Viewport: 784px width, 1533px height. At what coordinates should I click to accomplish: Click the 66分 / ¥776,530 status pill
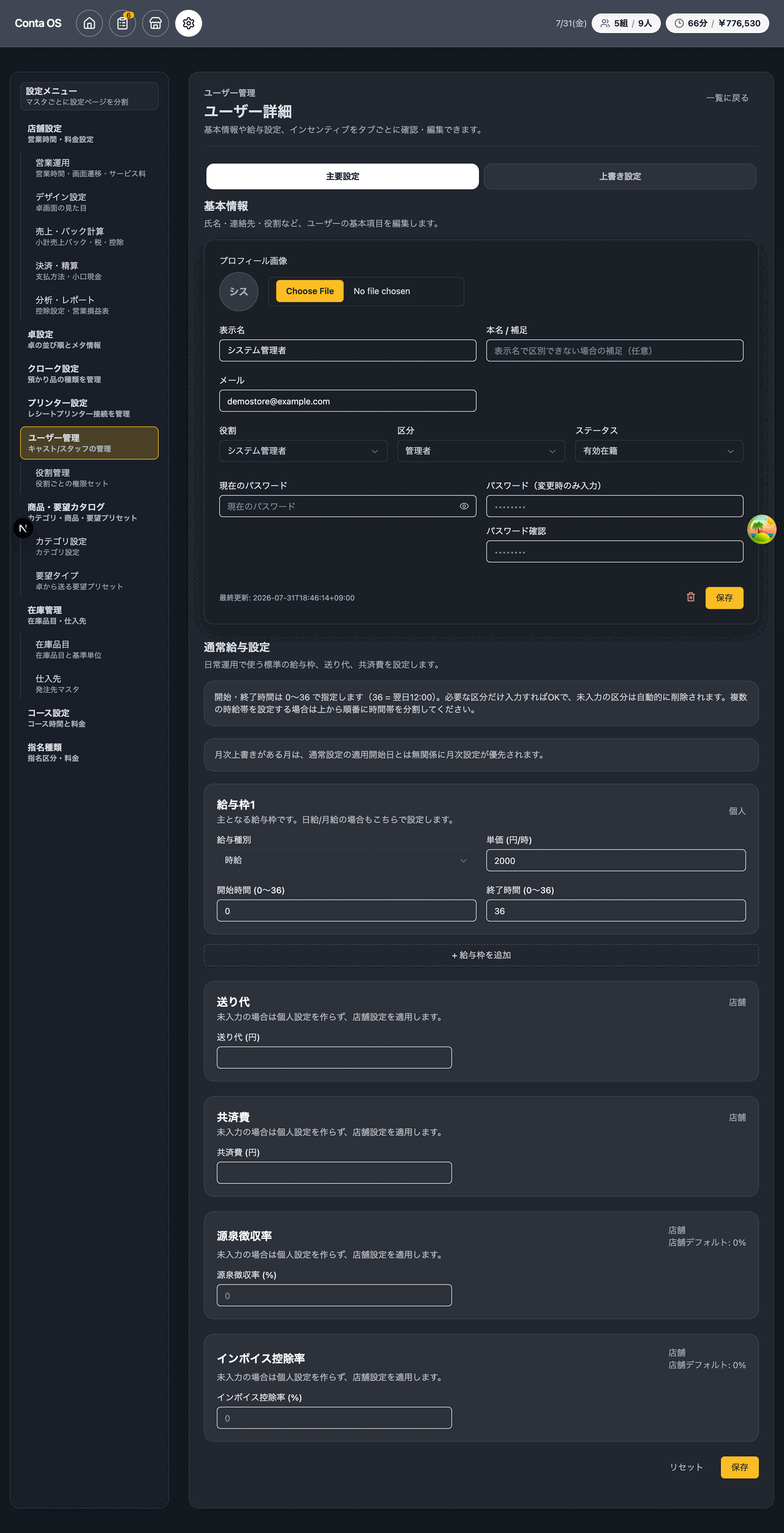coord(717,23)
